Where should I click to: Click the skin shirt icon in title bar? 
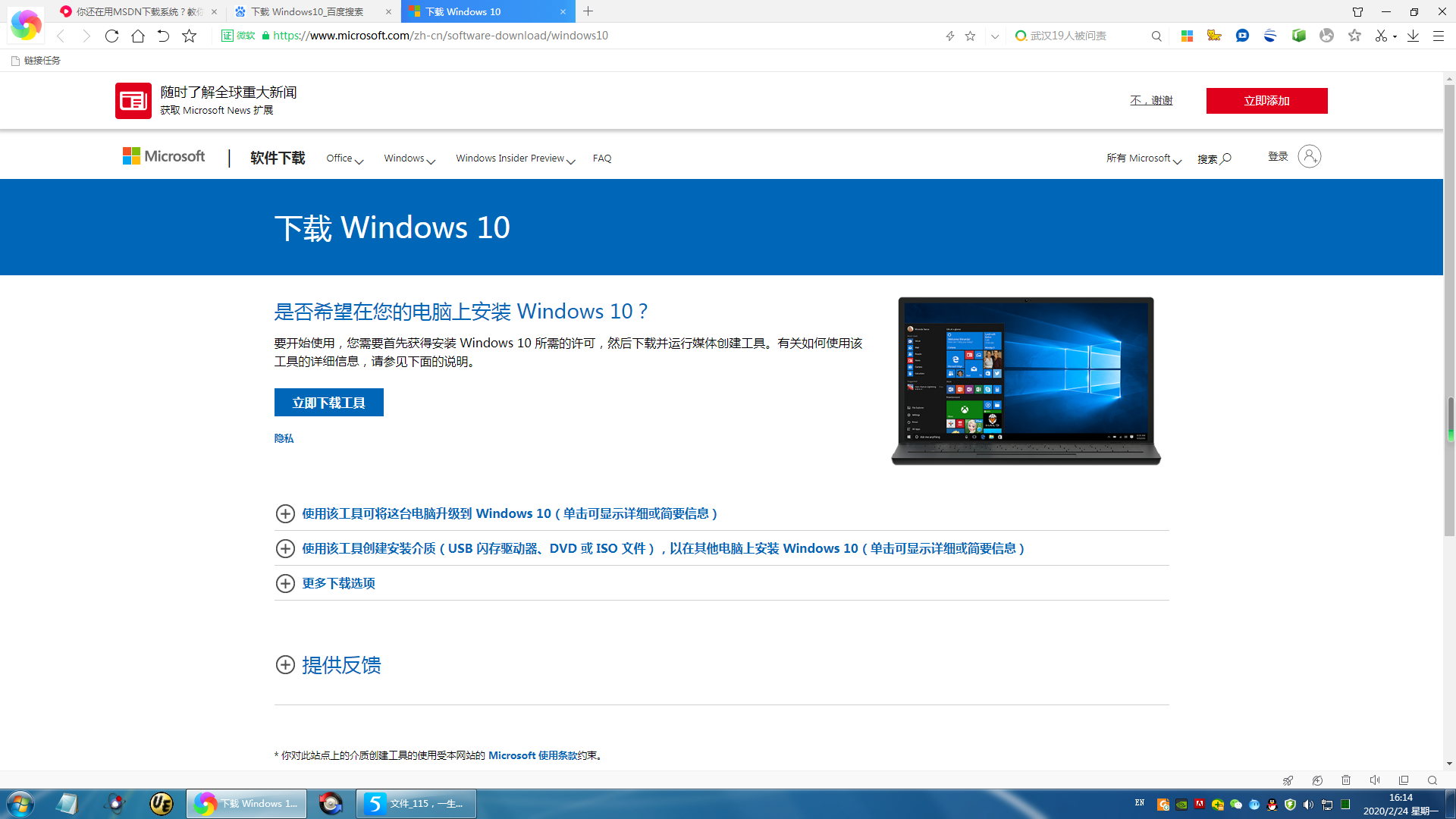(1357, 11)
